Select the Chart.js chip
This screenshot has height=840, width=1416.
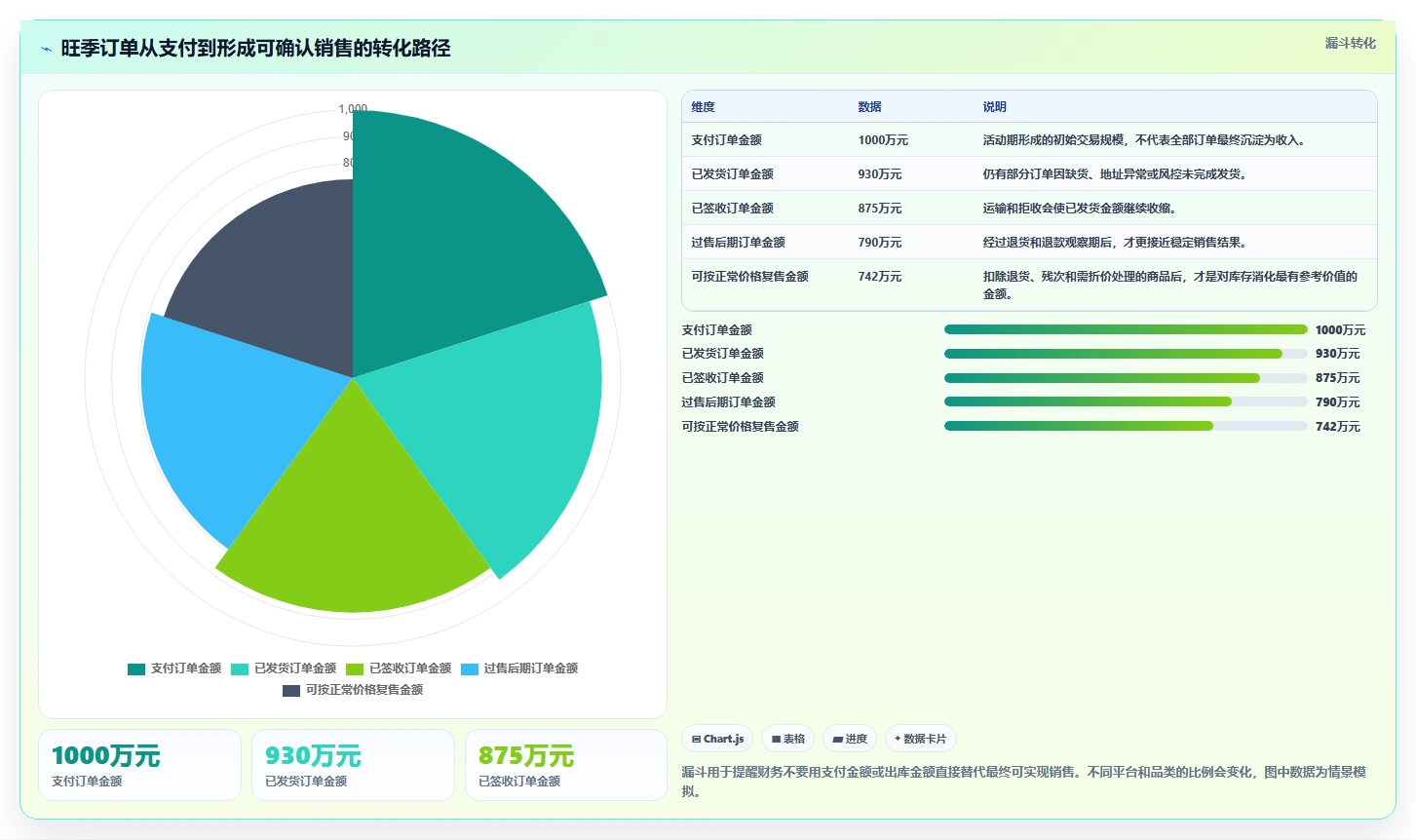pos(717,739)
